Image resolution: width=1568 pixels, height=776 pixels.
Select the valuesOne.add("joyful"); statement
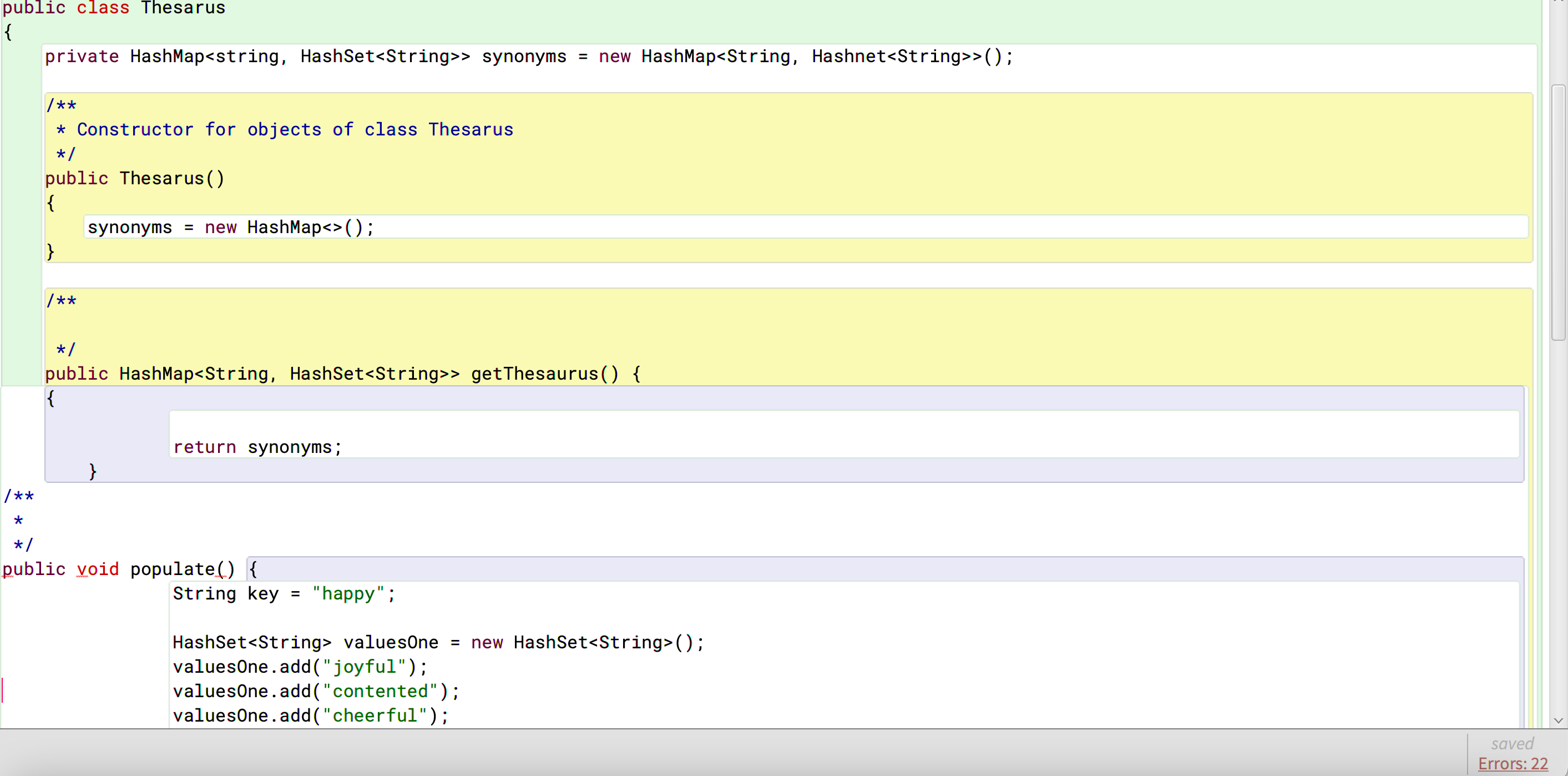point(300,666)
